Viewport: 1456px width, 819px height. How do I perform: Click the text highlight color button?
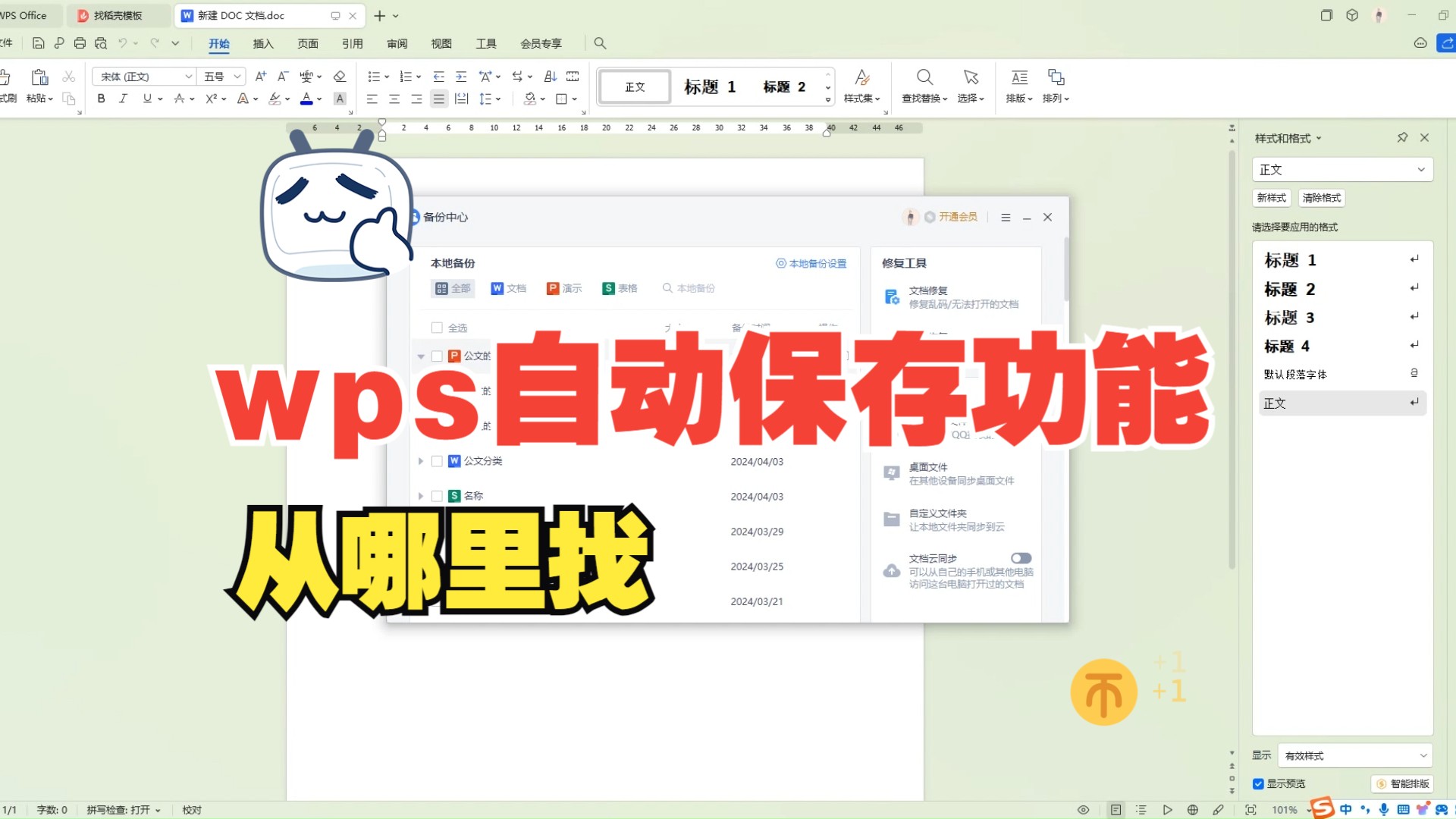tap(275, 99)
